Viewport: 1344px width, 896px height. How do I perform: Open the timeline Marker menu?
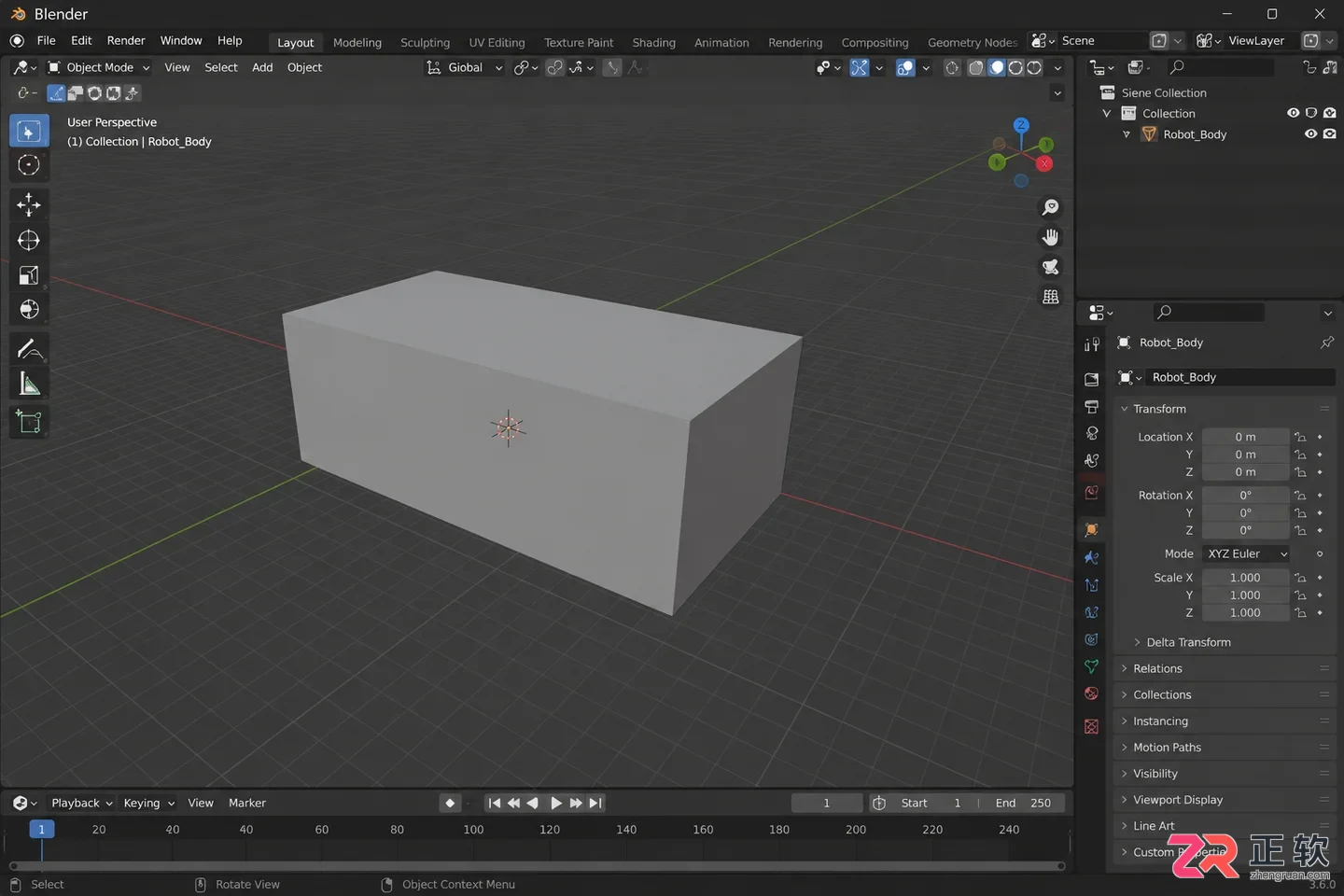pyautogui.click(x=247, y=804)
